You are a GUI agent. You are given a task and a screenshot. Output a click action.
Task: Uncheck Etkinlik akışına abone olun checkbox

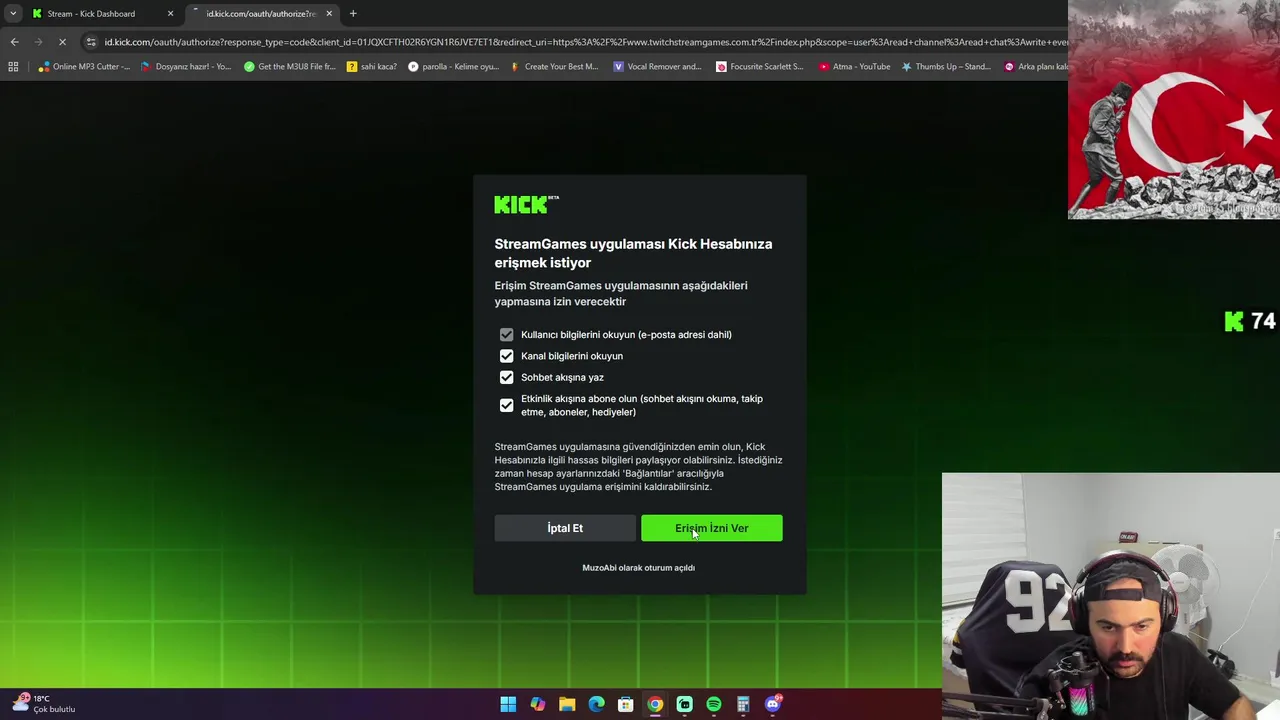tap(506, 405)
